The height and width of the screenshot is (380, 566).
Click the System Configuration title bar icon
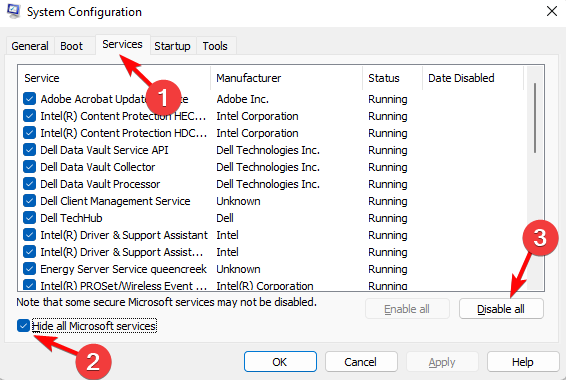(13, 11)
